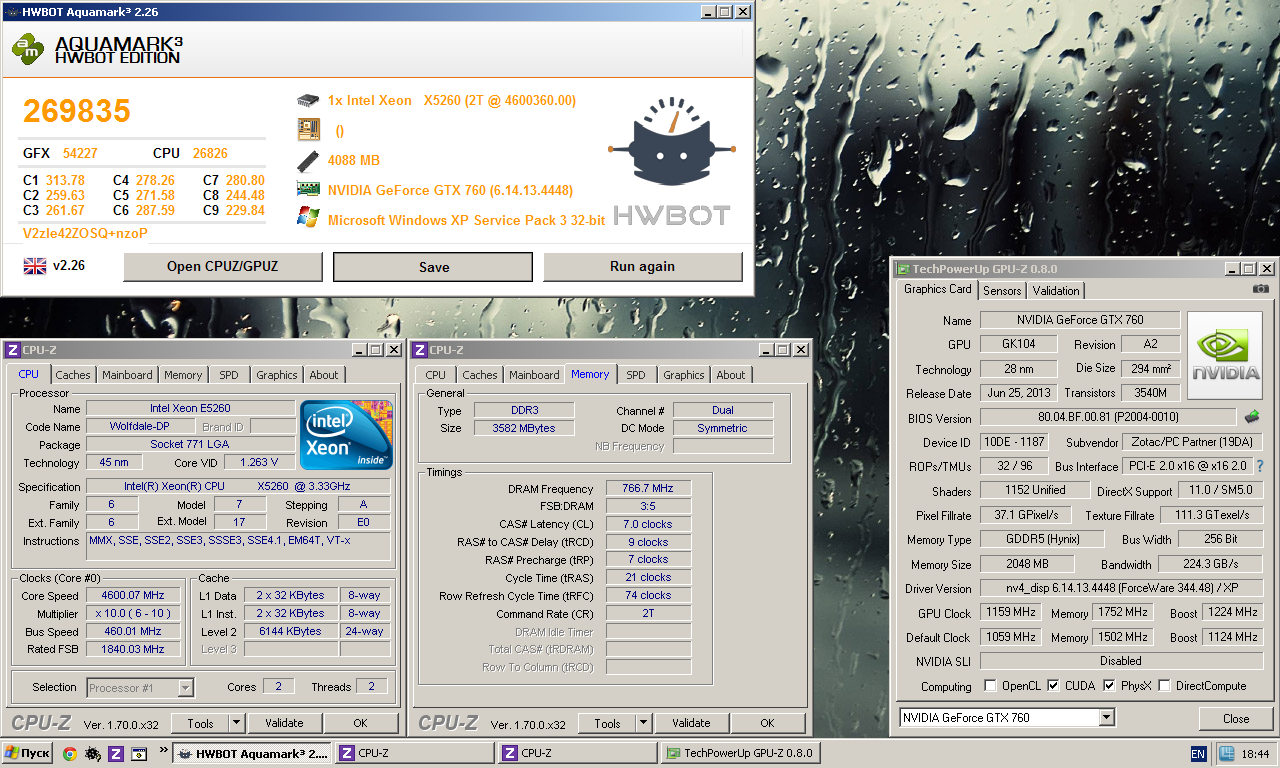Switch to TechPowerUp GPU-Z taskbar button
Screen dimensions: 1280x768
click(x=739, y=753)
